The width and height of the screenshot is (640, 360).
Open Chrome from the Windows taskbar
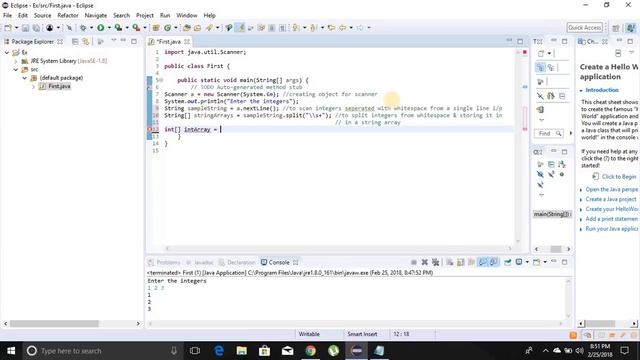[x=310, y=351]
